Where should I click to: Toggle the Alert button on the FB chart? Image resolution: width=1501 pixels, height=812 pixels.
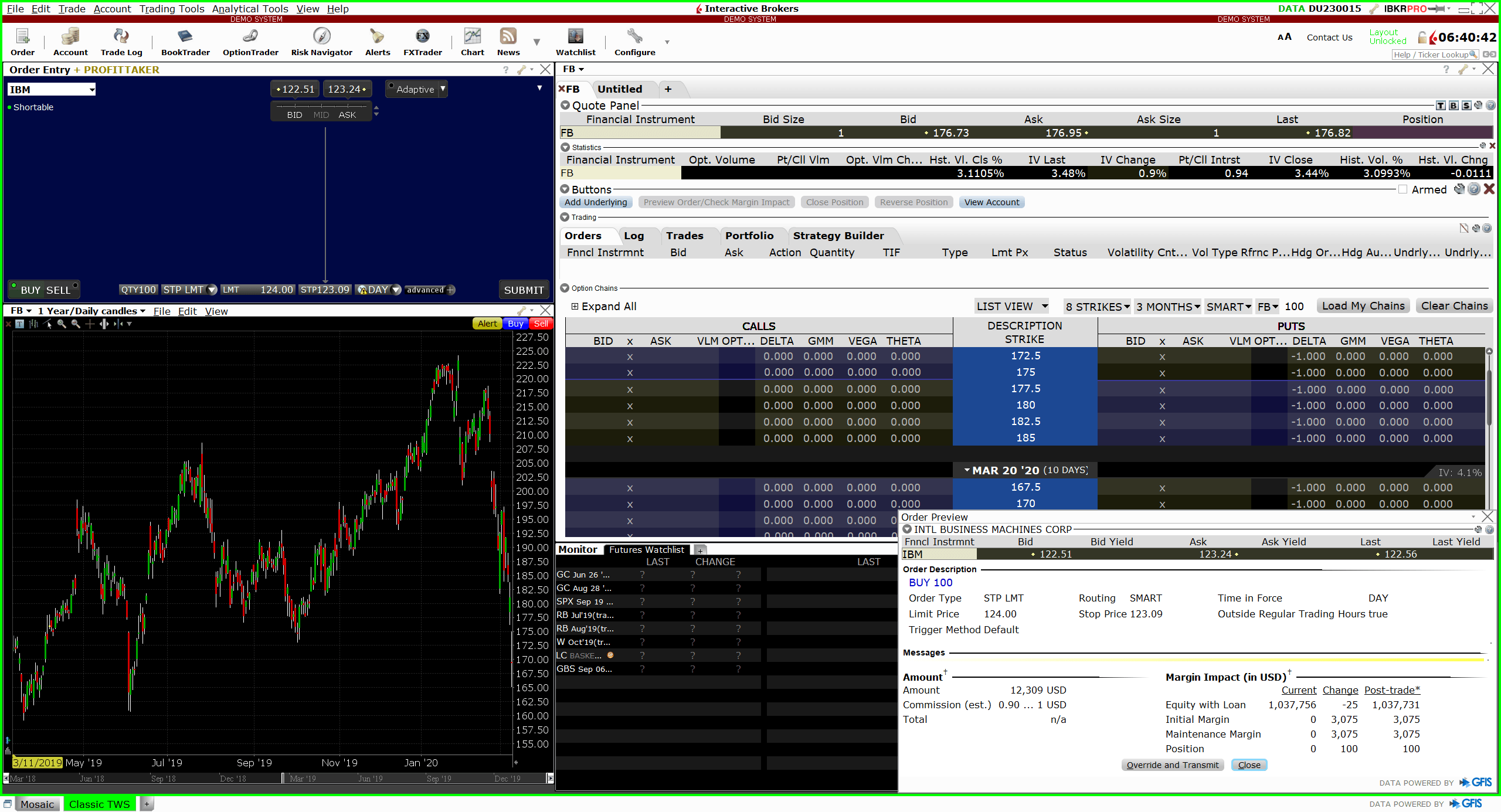[x=487, y=323]
